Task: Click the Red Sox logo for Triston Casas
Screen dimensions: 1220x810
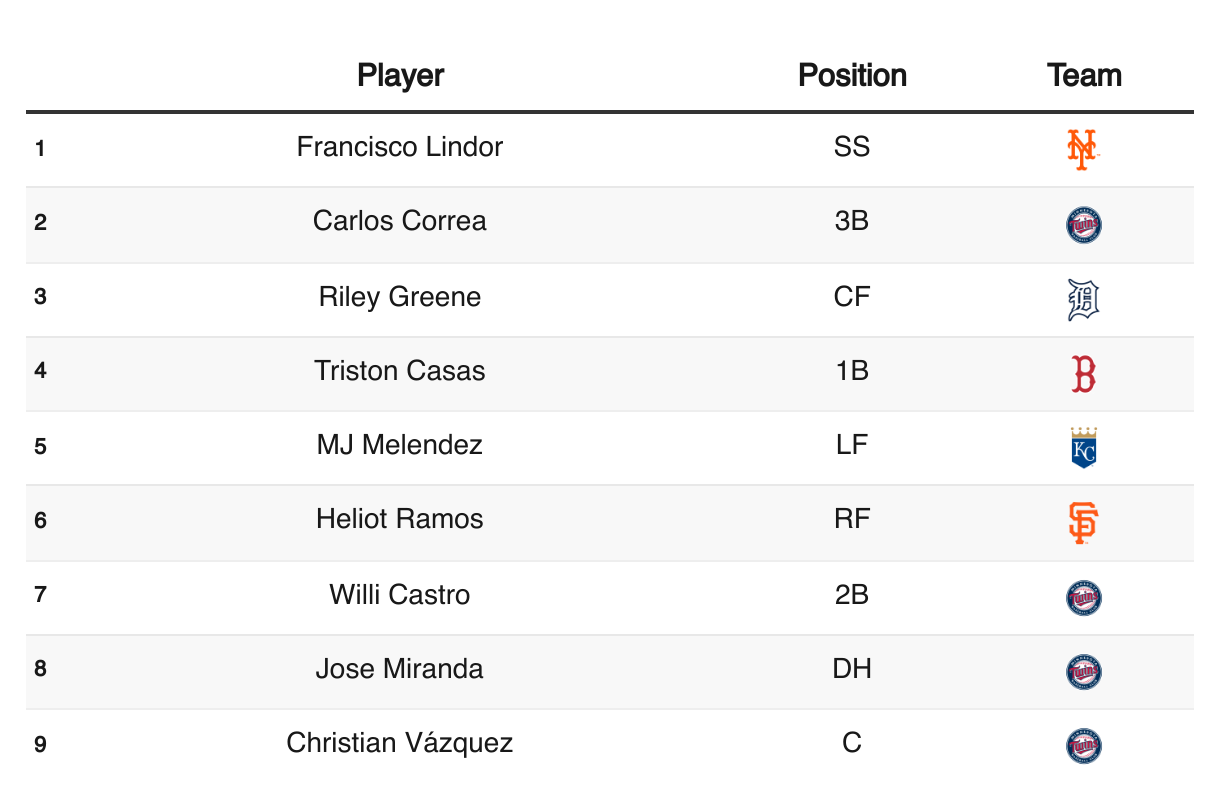Action: pyautogui.click(x=1084, y=374)
